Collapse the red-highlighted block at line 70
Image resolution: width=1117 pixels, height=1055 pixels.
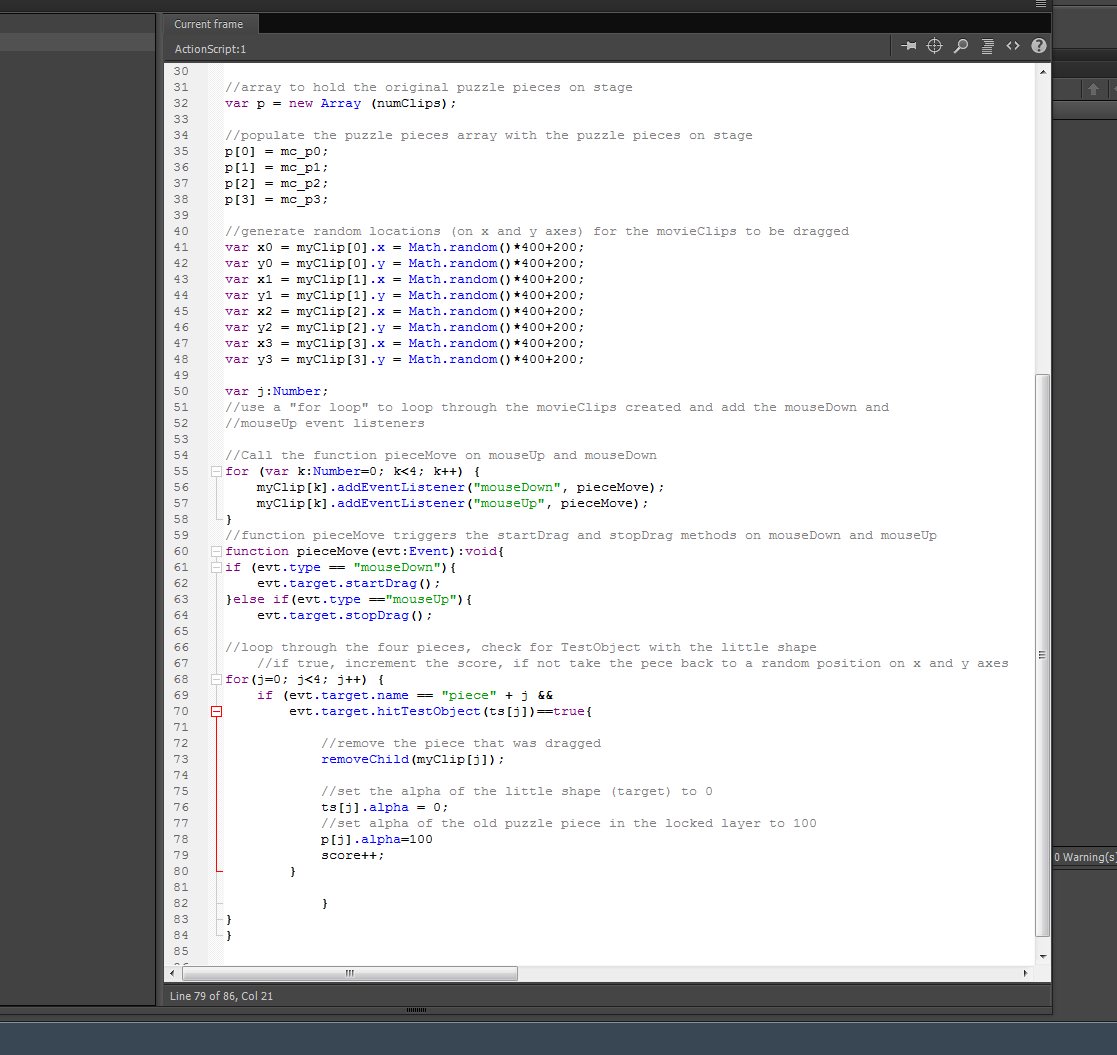(216, 711)
